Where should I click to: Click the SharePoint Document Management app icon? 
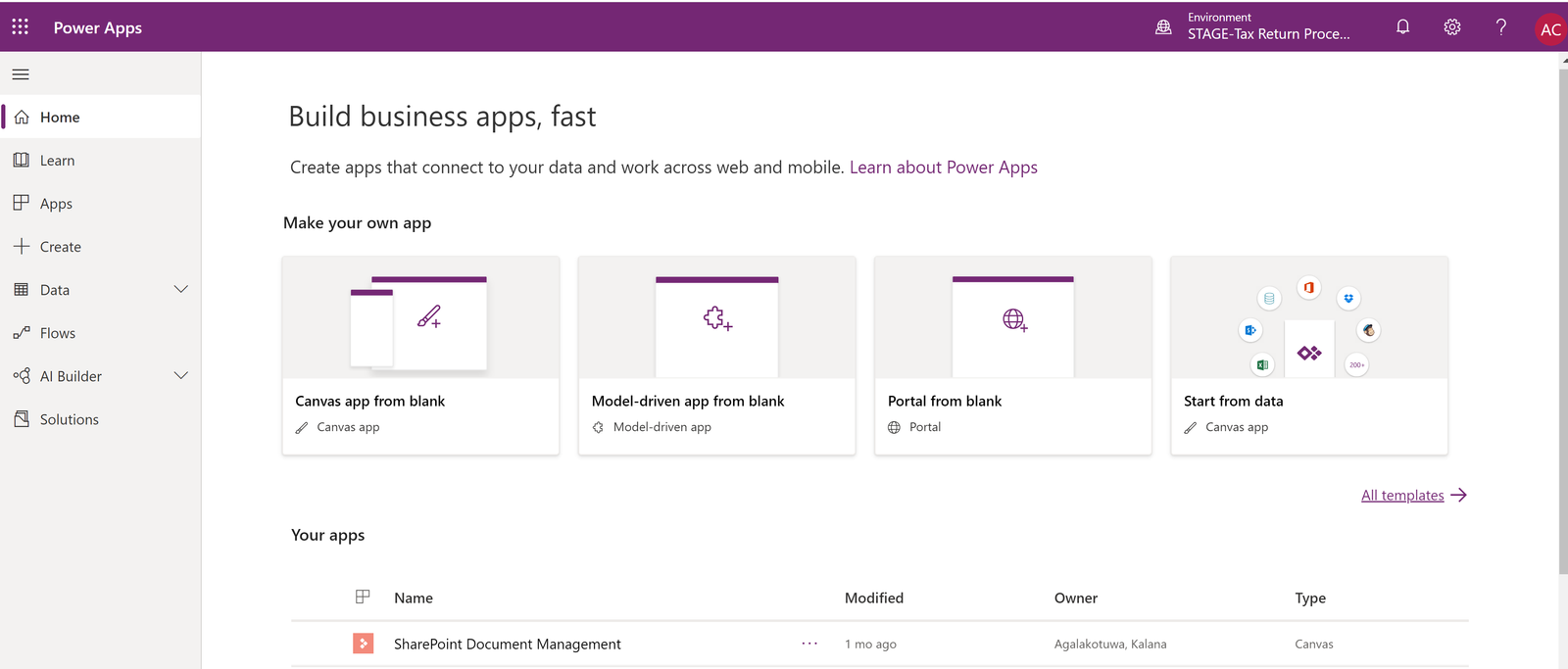pos(363,644)
